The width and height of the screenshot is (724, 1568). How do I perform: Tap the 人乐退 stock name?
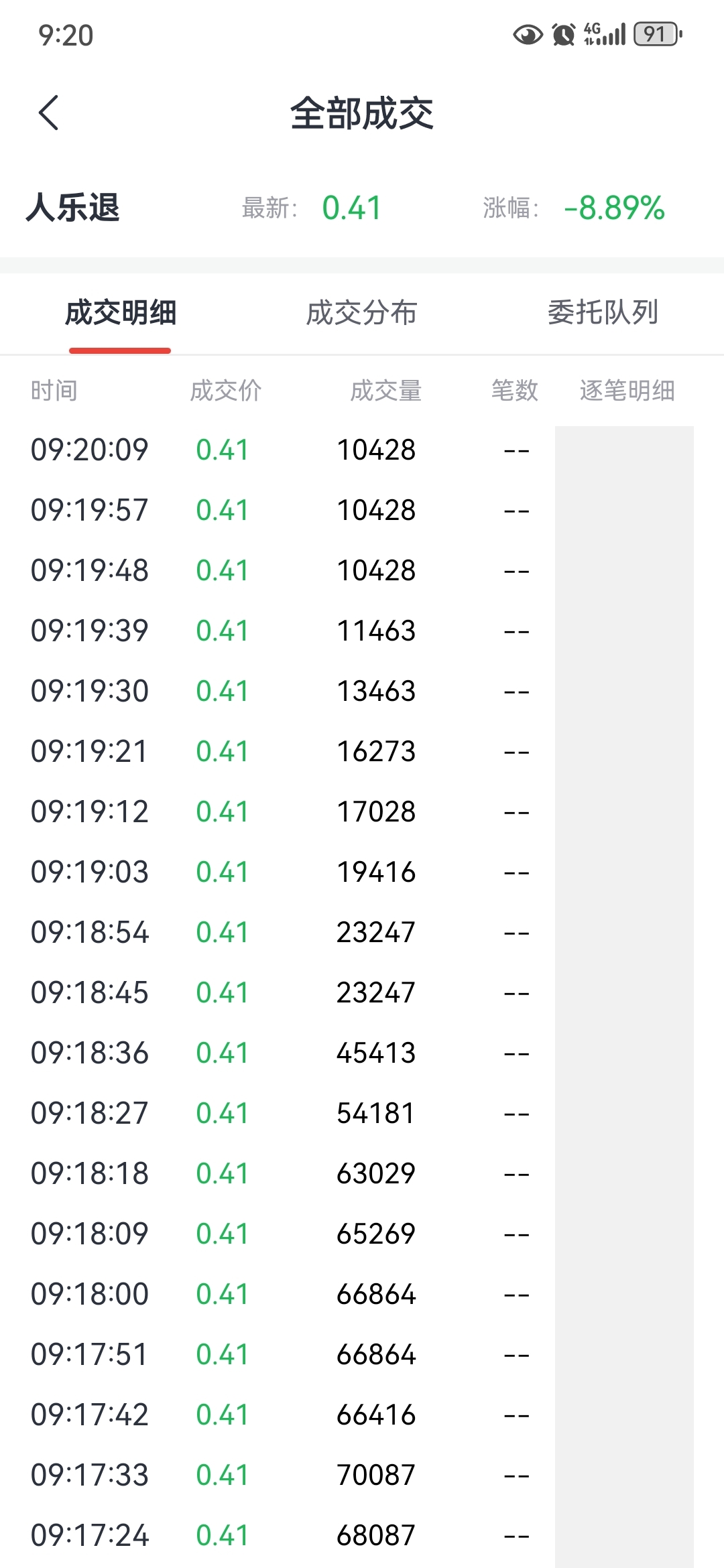pyautogui.click(x=73, y=207)
